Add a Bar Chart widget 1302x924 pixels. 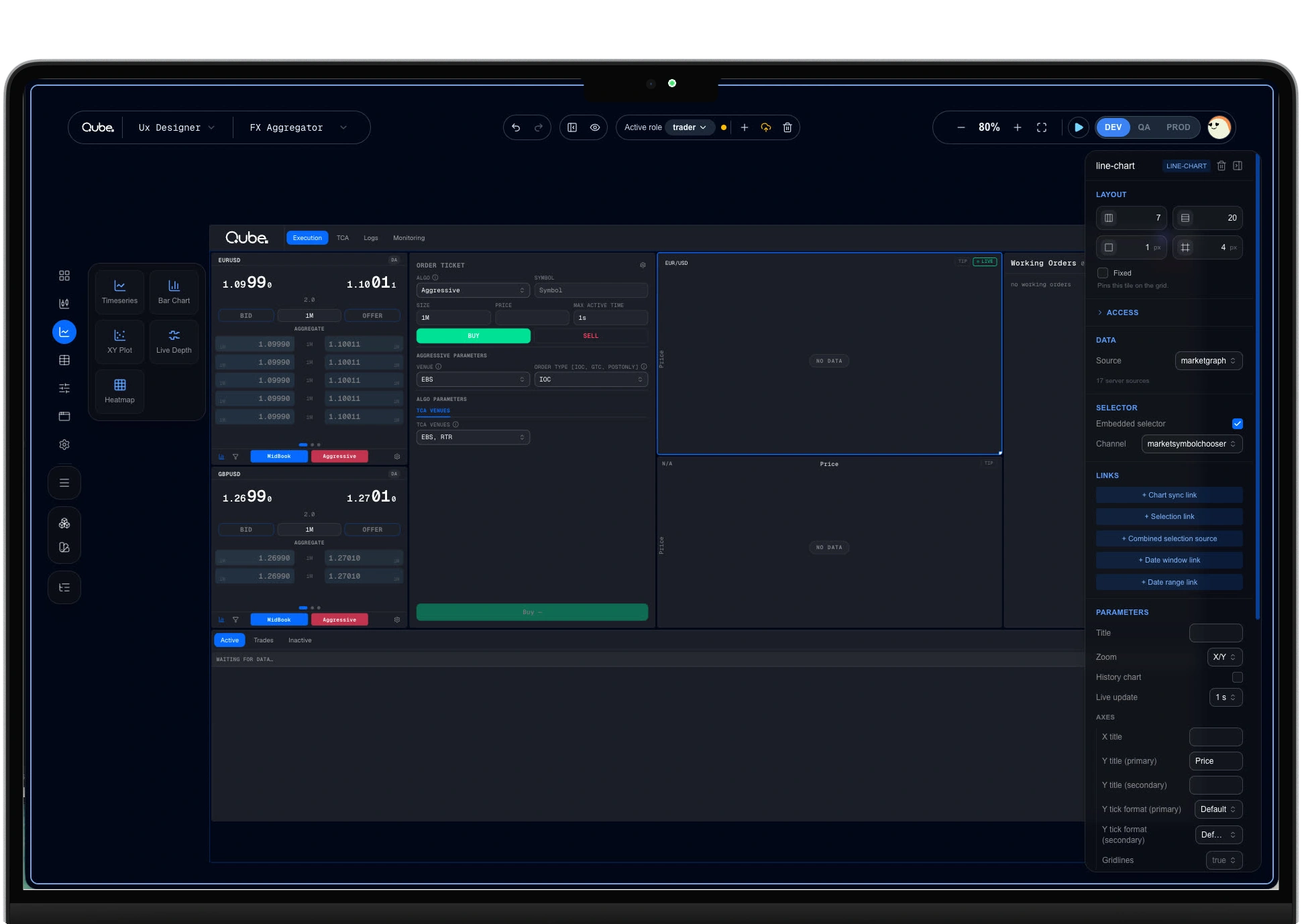[174, 292]
